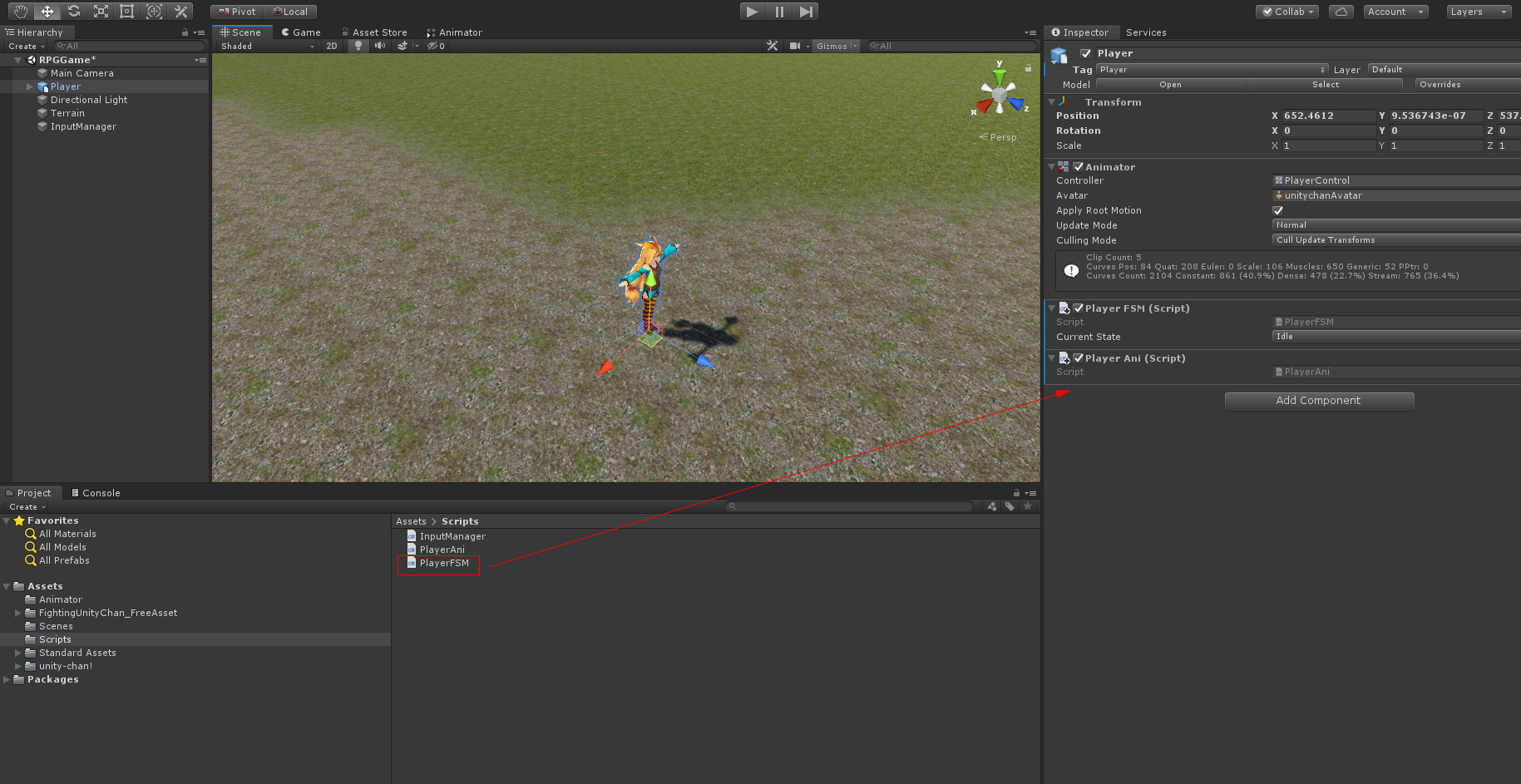Open the Gizmos dropdown

[837, 46]
